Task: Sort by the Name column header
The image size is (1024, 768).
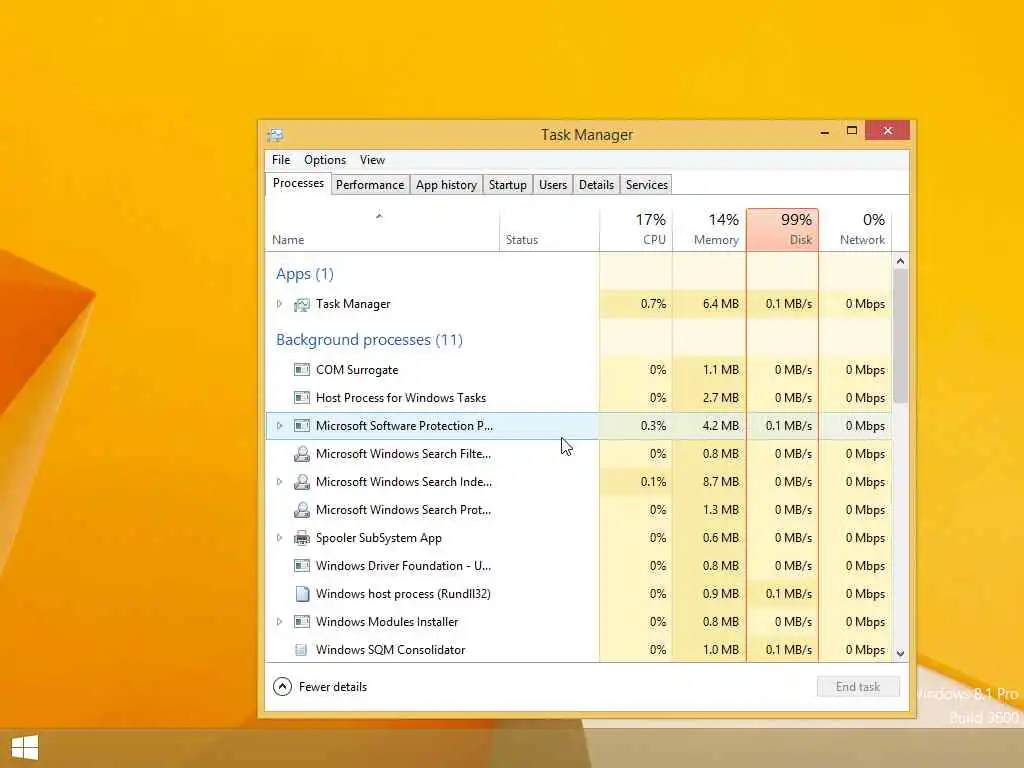Action: 383,230
